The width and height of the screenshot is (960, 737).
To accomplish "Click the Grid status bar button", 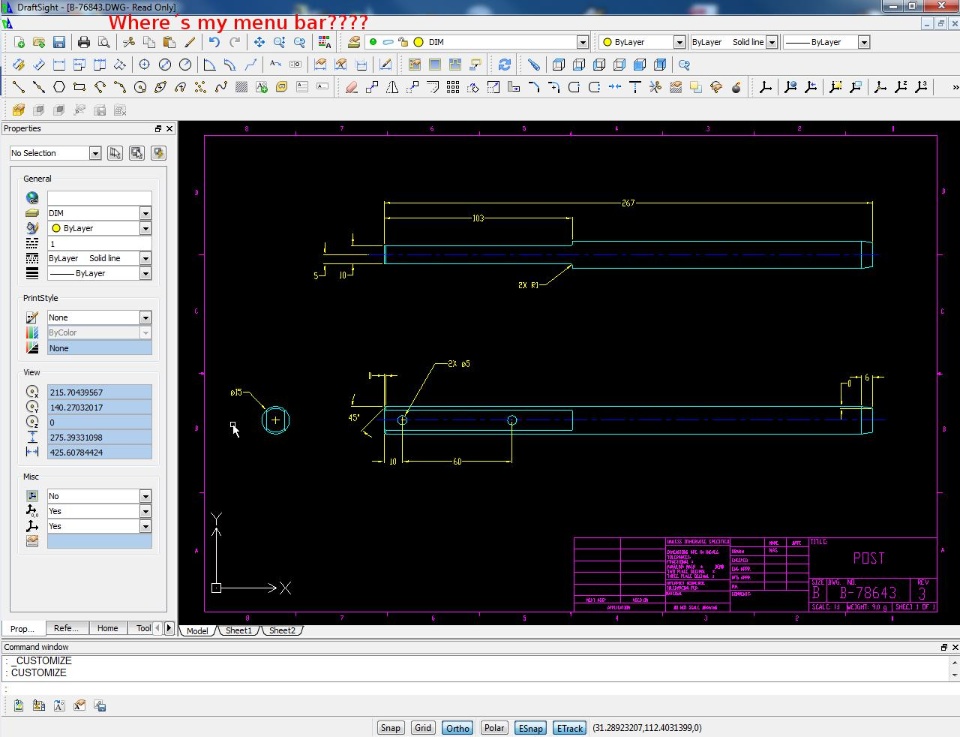I will [423, 728].
